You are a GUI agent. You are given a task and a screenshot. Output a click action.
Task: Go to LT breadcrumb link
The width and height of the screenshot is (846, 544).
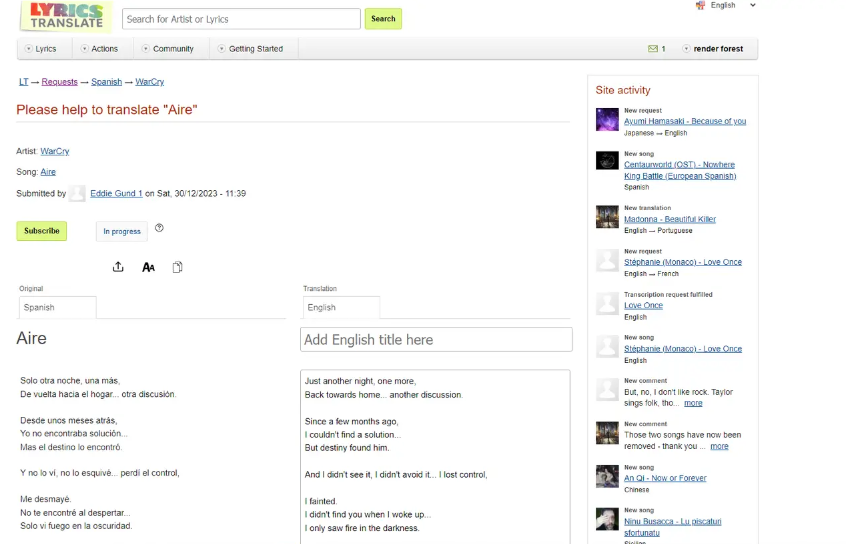coord(24,82)
